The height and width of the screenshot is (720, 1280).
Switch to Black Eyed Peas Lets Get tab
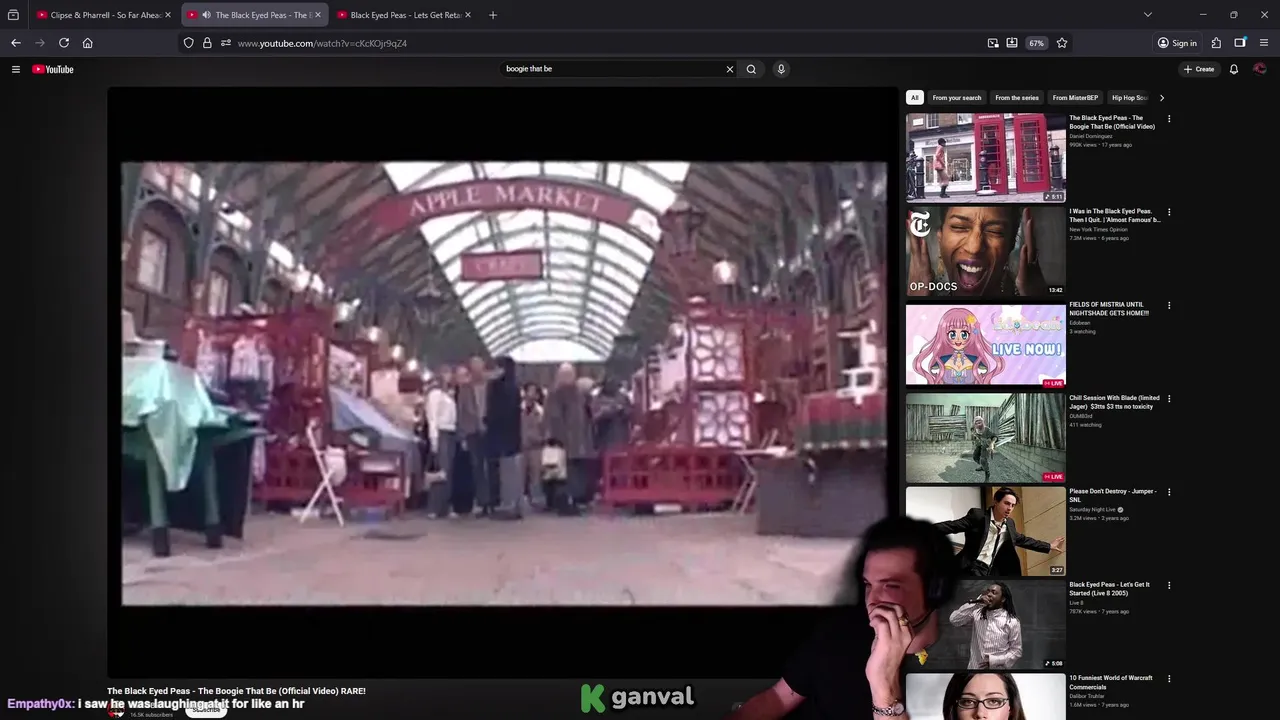click(405, 15)
